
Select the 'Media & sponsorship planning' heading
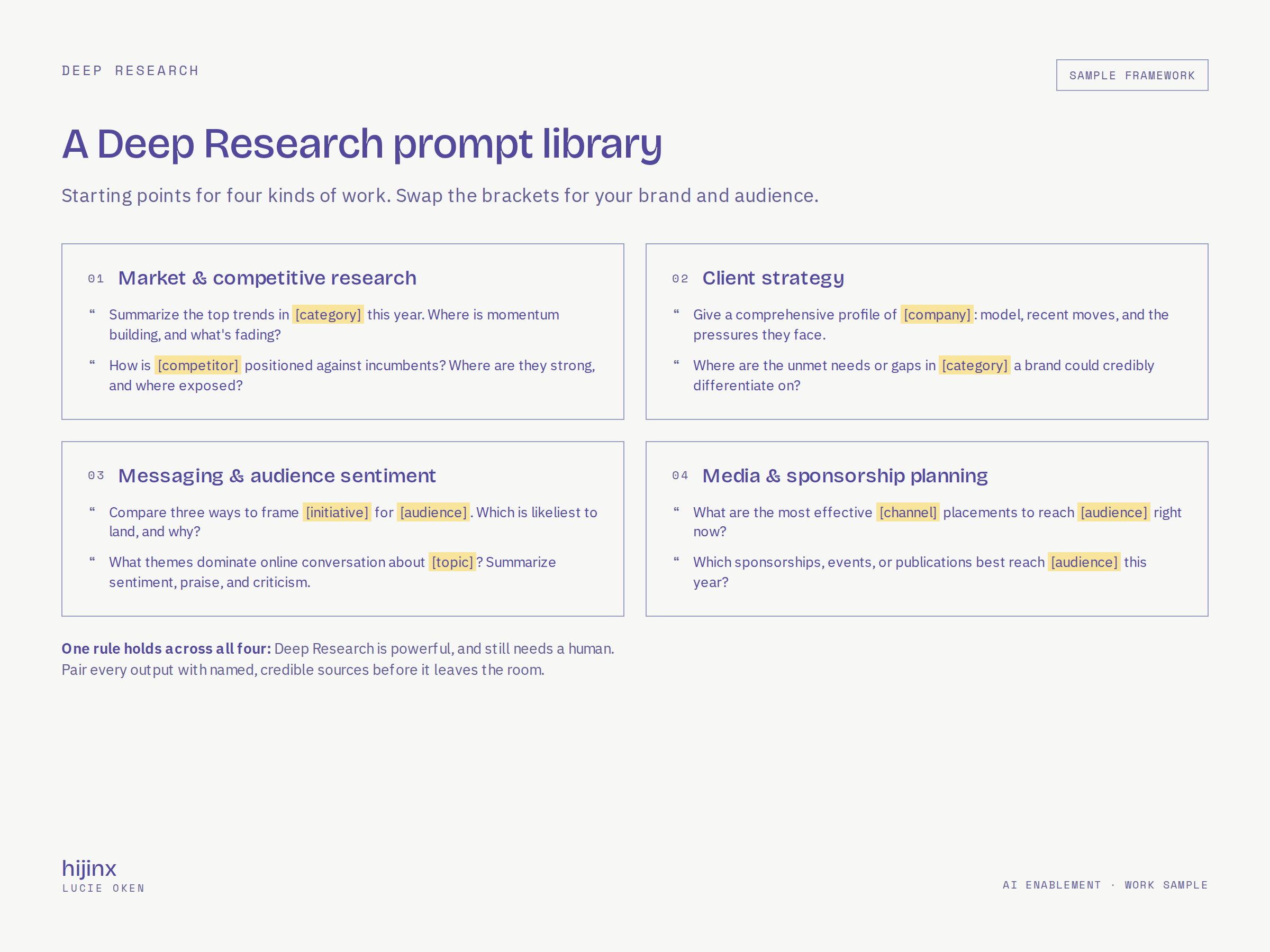(845, 475)
